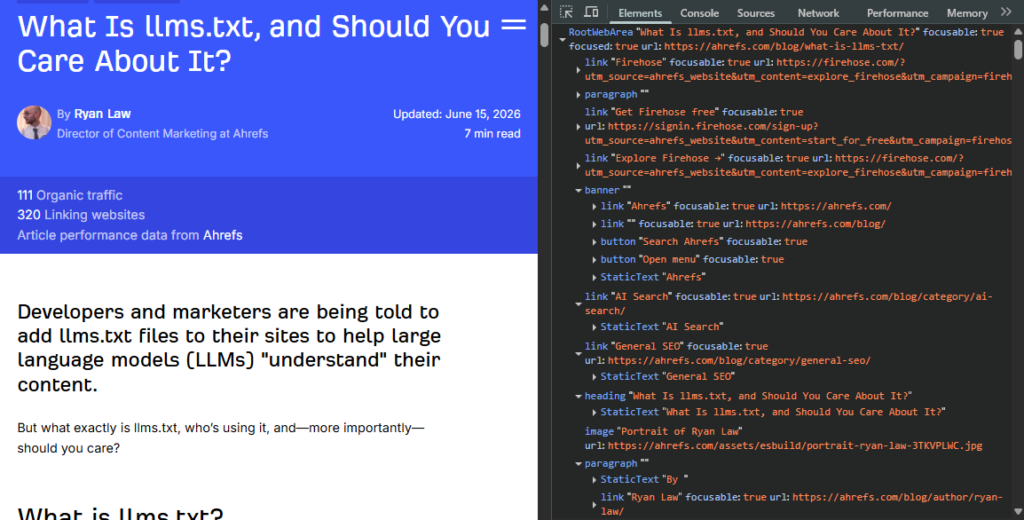
Task: Click the inspect element picker icon
Action: 566,12
